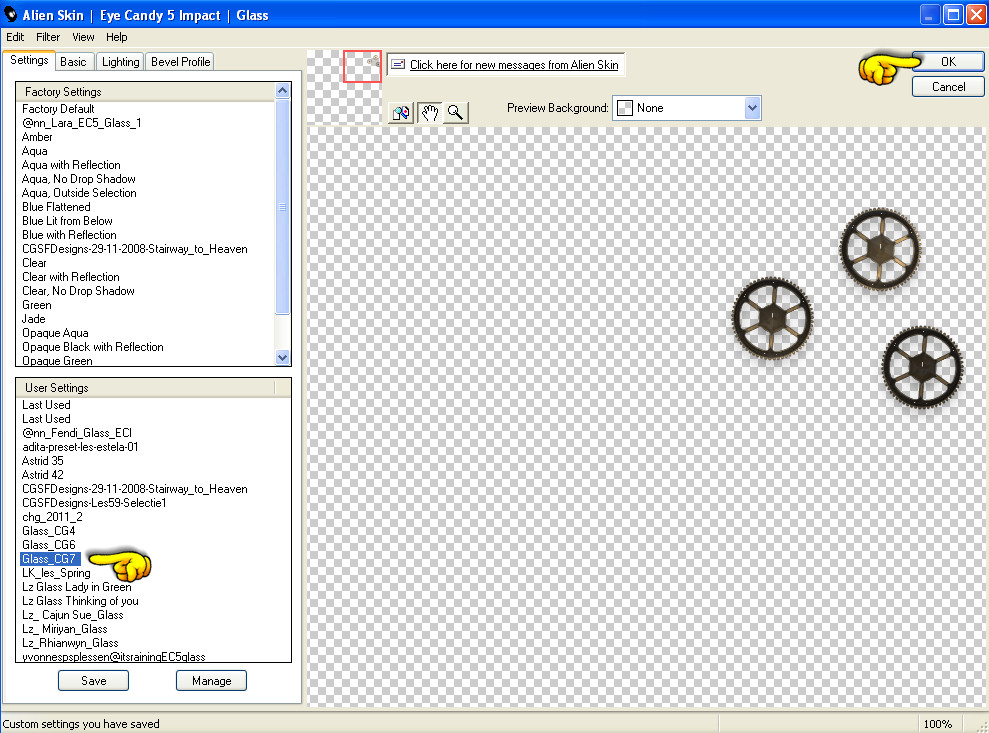Click the Factory Settings column header
Viewport: 989px width, 733px height.
[x=146, y=91]
